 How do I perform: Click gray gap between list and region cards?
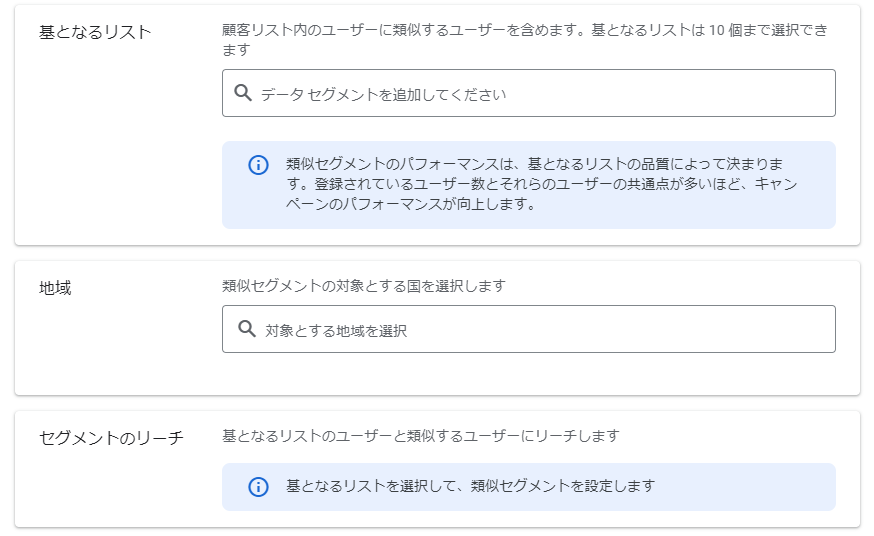(x=437, y=253)
